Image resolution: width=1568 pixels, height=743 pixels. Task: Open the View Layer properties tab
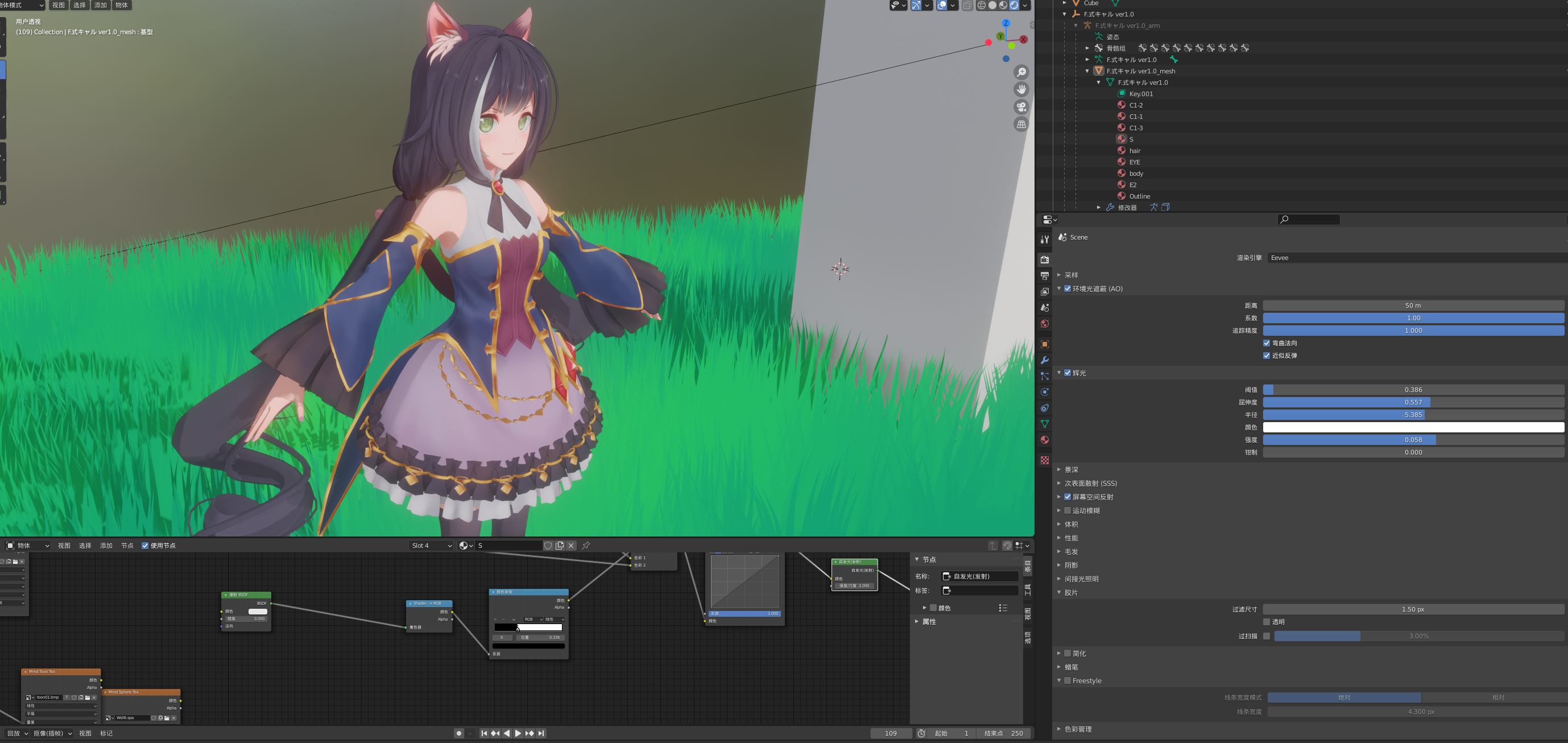(1045, 292)
